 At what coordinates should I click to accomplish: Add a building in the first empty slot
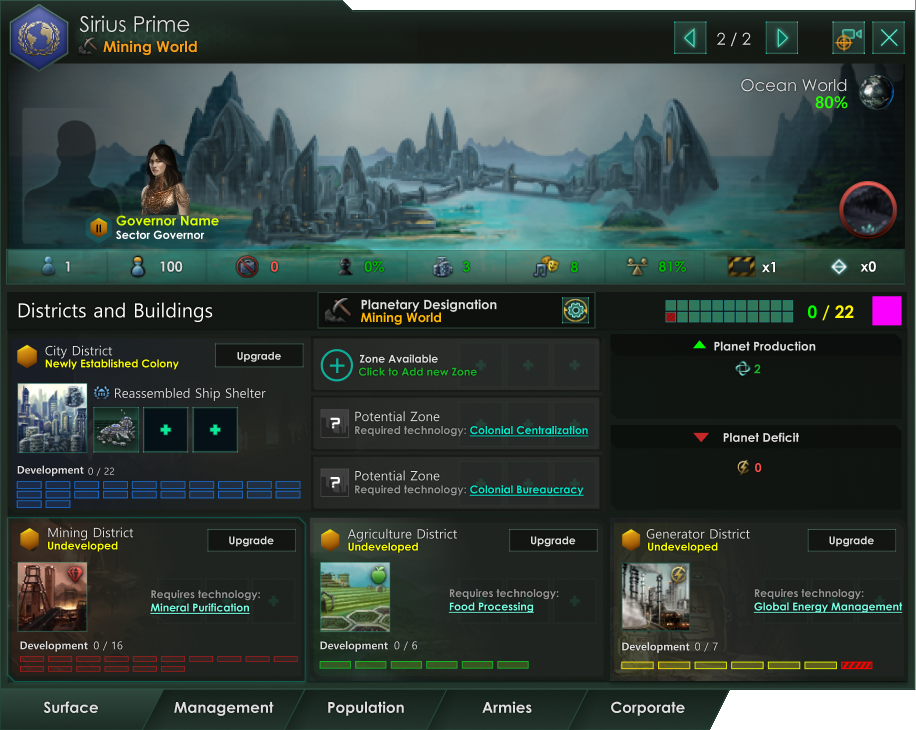(x=166, y=430)
